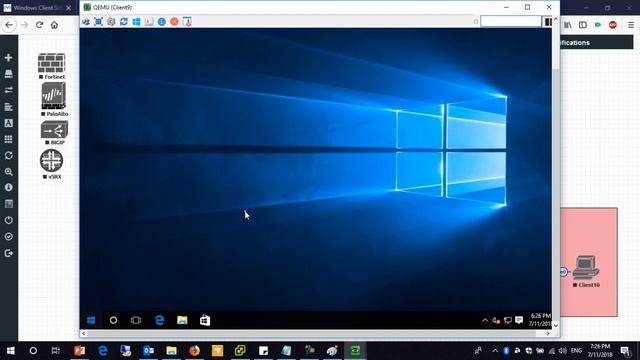Viewport: 640px width, 360px height.
Task: Expand hidden tray icons in the guest taskbar
Action: tap(485, 320)
